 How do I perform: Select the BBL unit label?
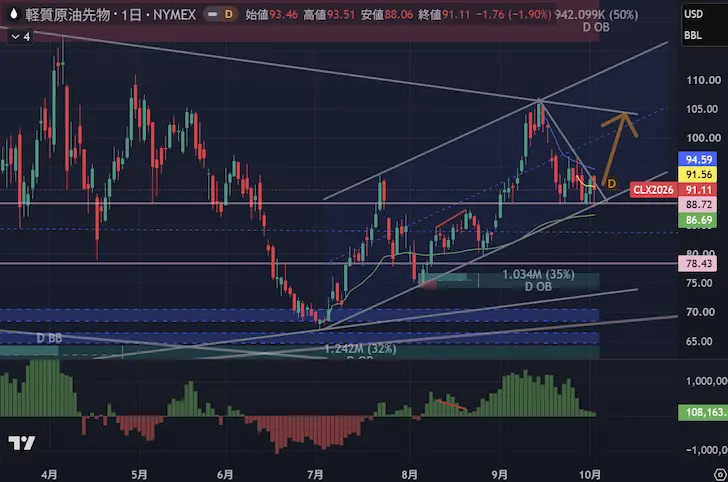693,35
